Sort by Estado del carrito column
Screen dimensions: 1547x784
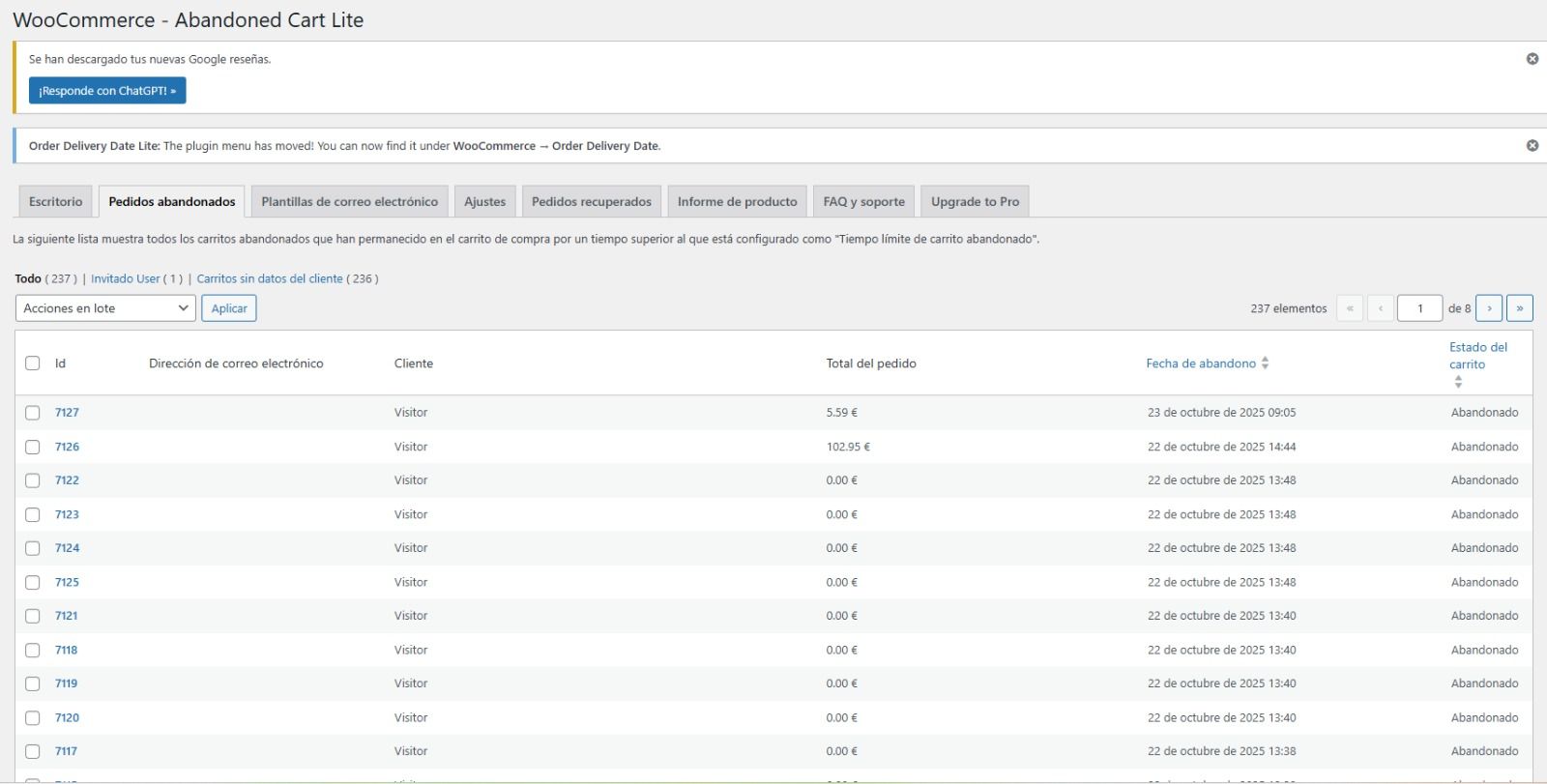tap(1477, 356)
